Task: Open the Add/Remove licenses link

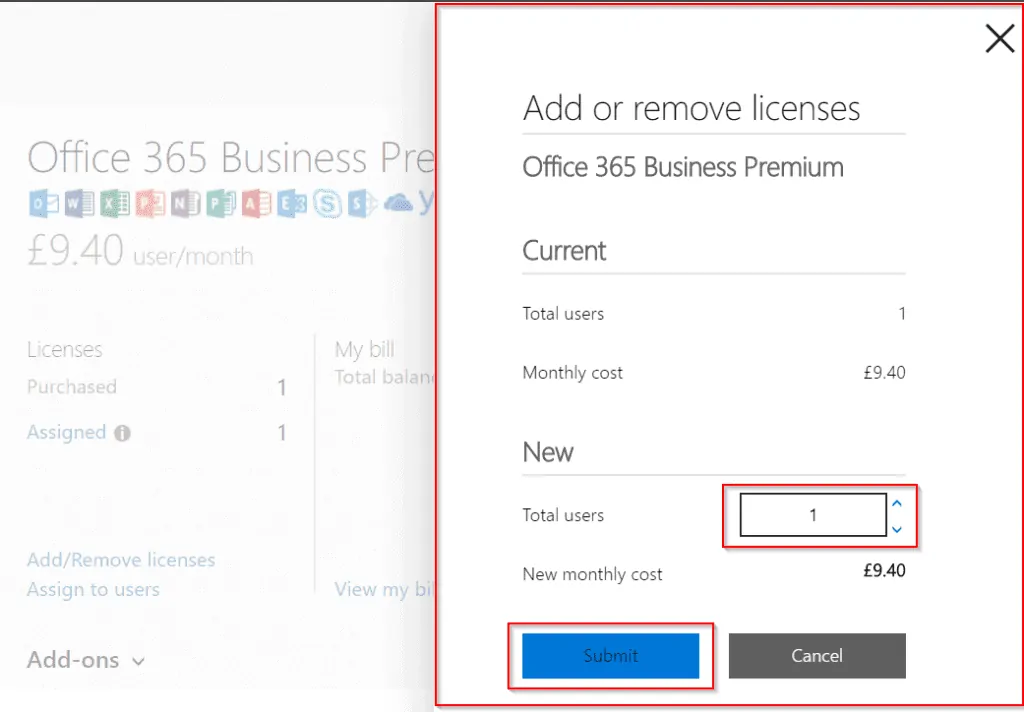Action: point(121,560)
